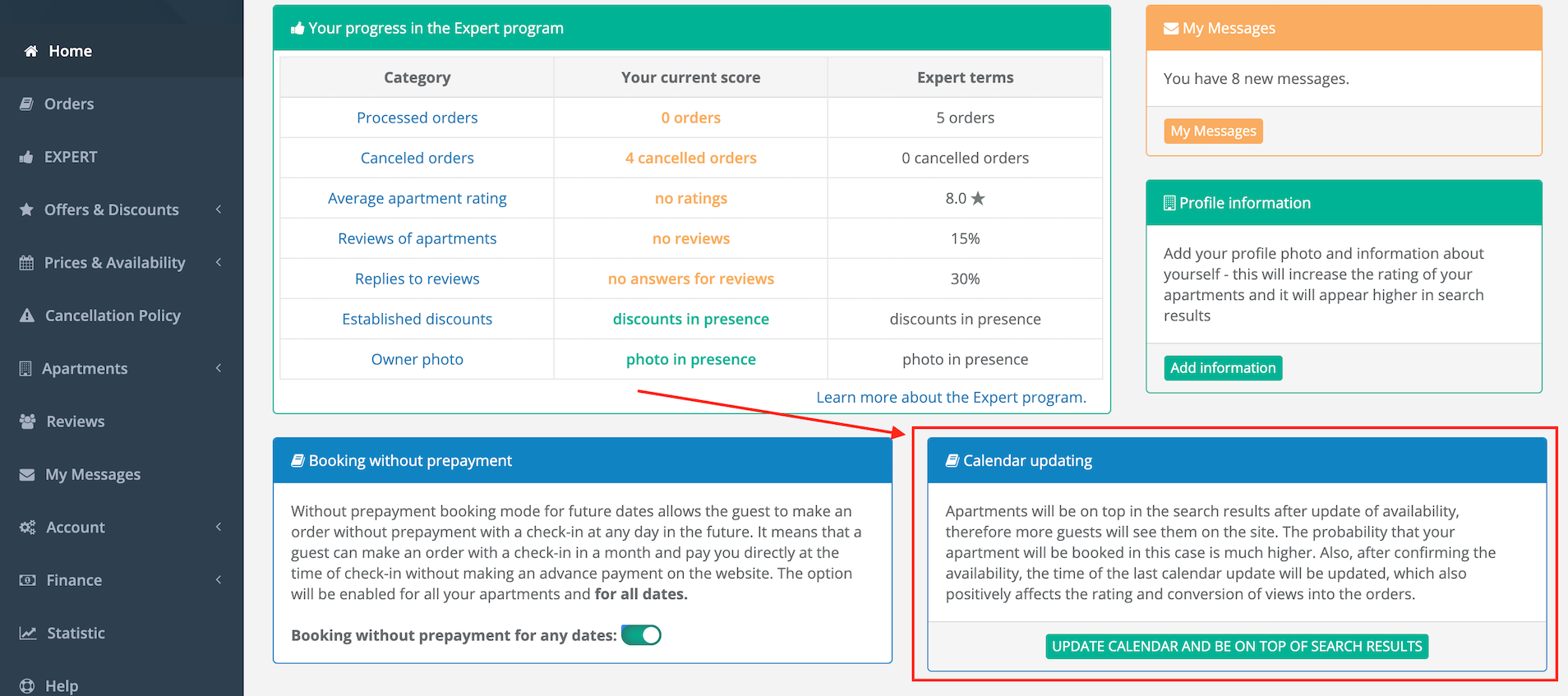
Task: Click the '4 cancelled orders' score
Action: pos(690,158)
